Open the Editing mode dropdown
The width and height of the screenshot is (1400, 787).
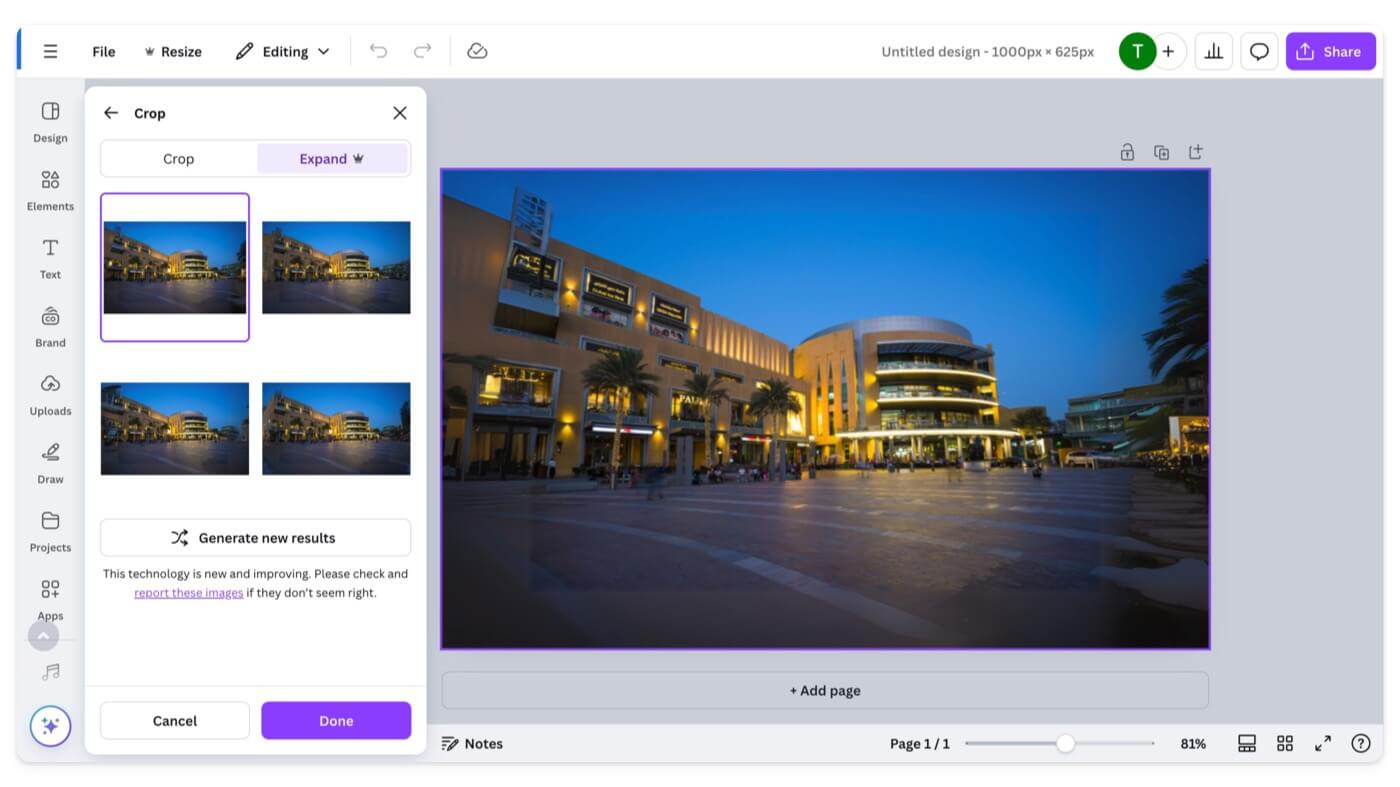pyautogui.click(x=283, y=51)
